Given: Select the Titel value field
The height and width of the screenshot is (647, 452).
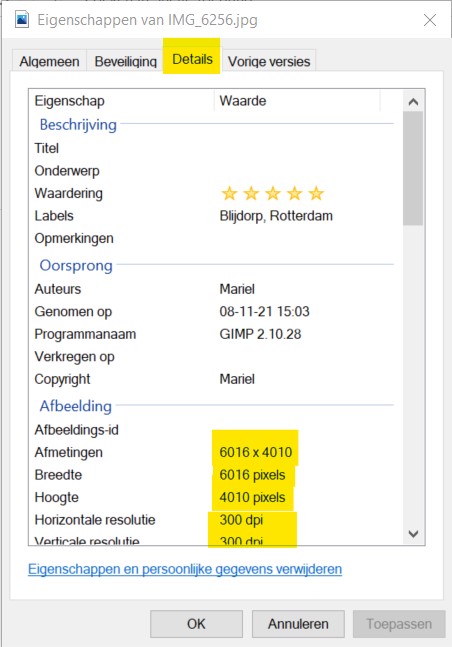Looking at the screenshot, I should point(306,148).
